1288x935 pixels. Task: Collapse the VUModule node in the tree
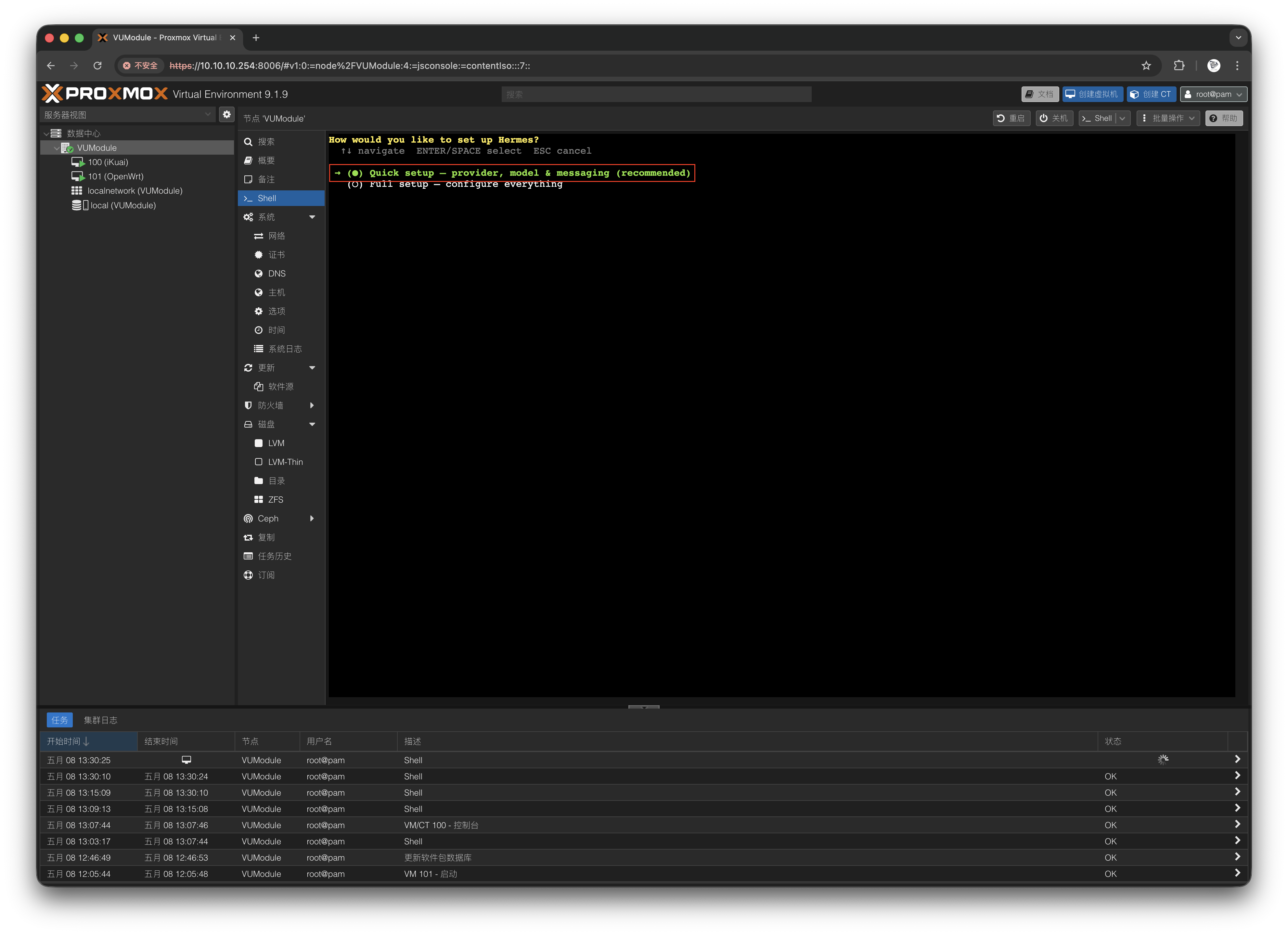click(x=56, y=148)
